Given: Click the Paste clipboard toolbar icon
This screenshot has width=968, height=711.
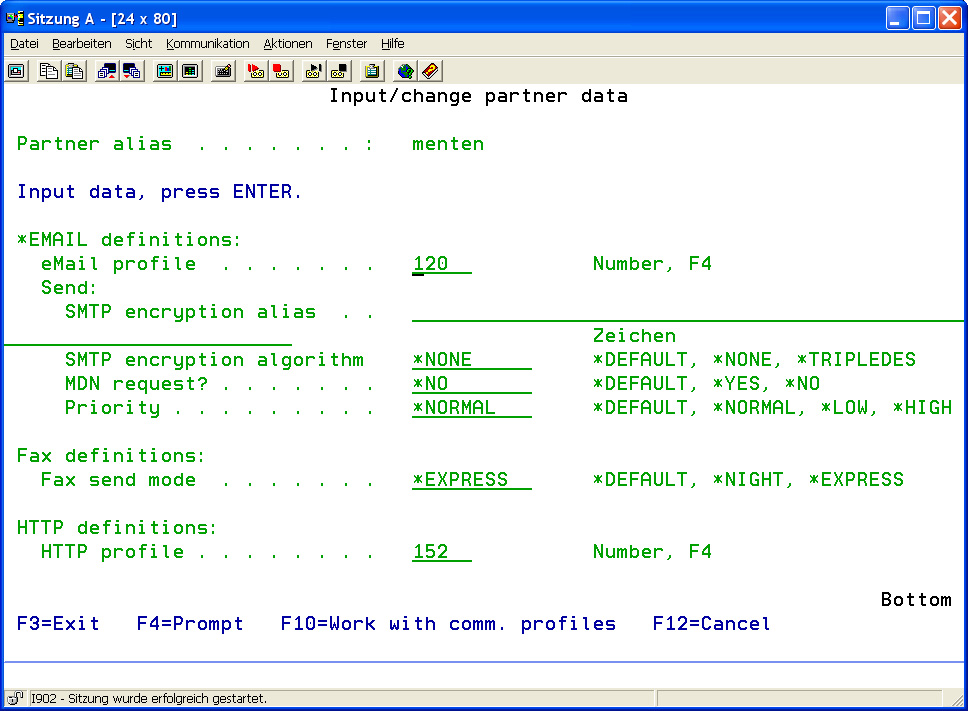Looking at the screenshot, I should point(74,71).
